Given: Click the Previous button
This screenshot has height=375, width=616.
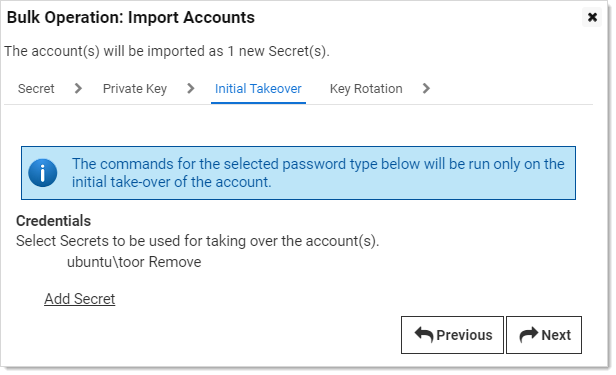Looking at the screenshot, I should pyautogui.click(x=452, y=335).
